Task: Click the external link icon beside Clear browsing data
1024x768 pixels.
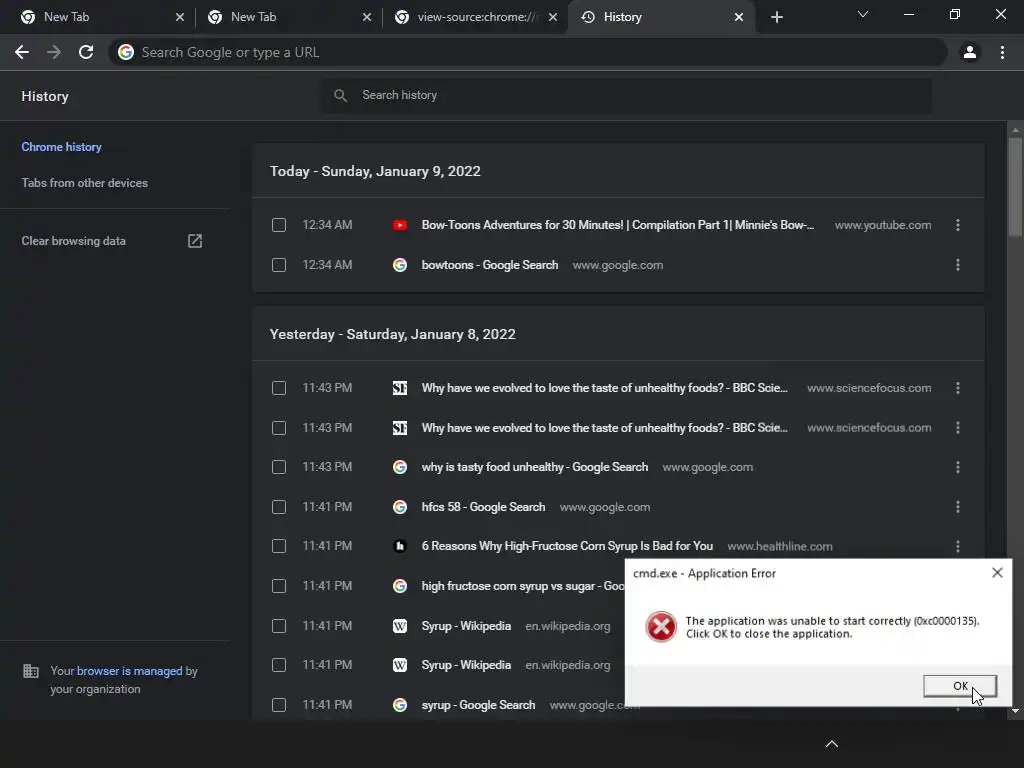Action: (x=195, y=241)
